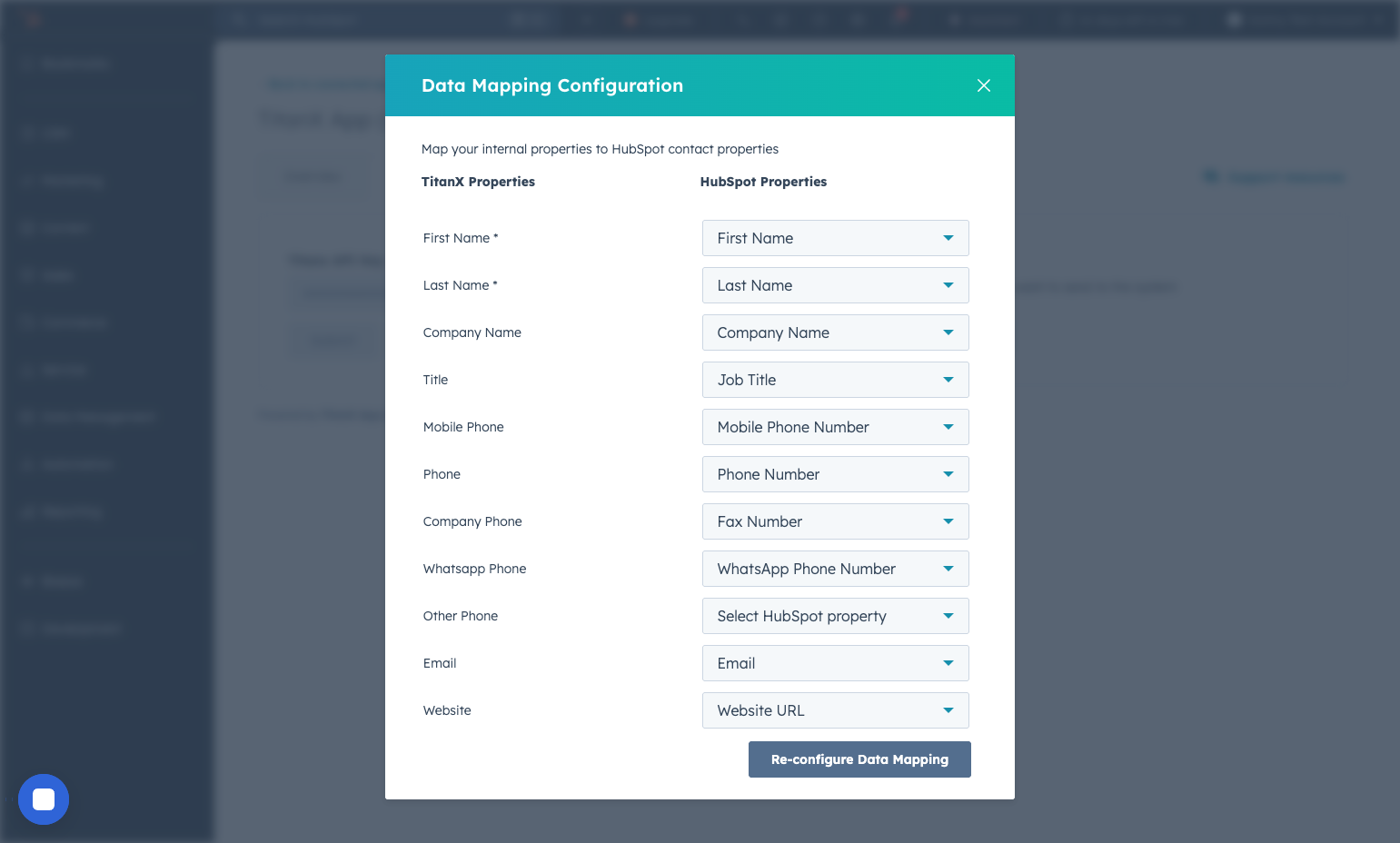Open the First Name HubSpot property dropdown
Image resolution: width=1400 pixels, height=843 pixels.
835,238
